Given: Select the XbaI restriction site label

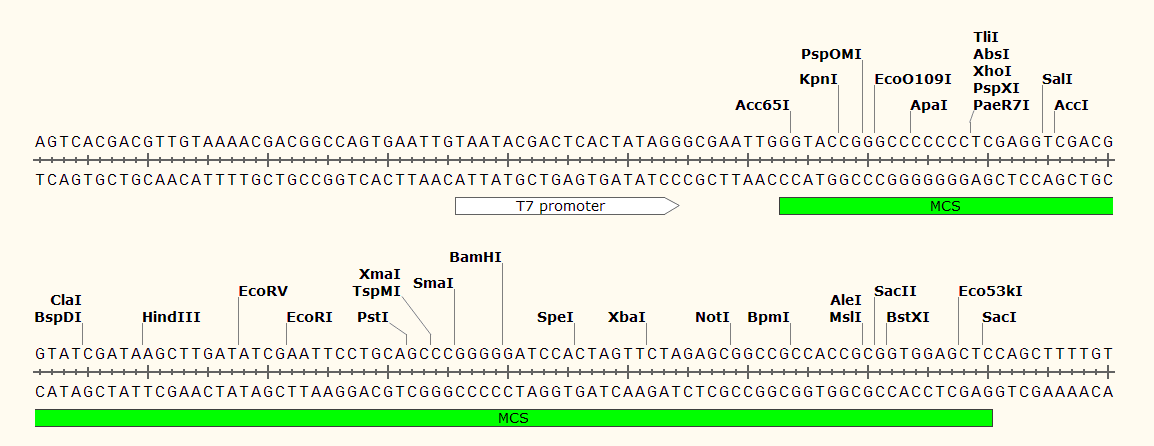Looking at the screenshot, I should (627, 317).
